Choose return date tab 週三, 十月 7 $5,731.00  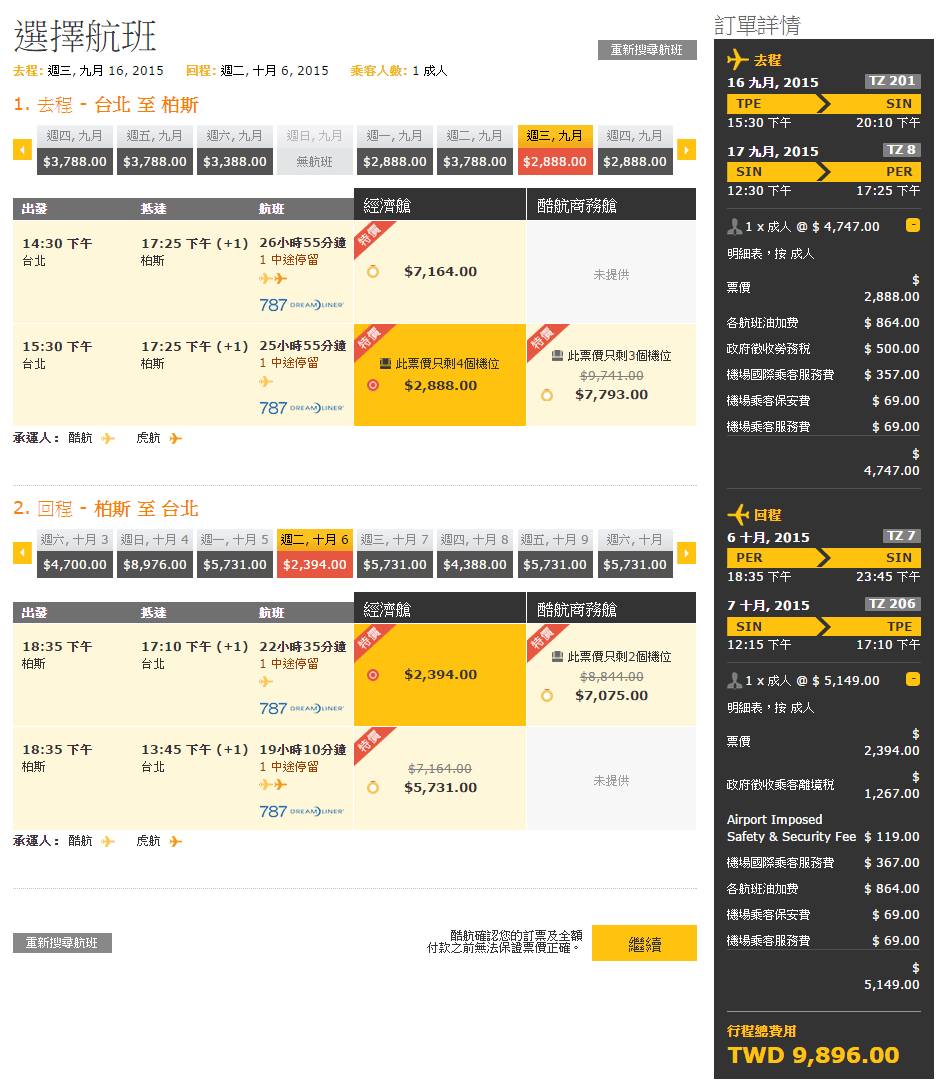tap(395, 553)
